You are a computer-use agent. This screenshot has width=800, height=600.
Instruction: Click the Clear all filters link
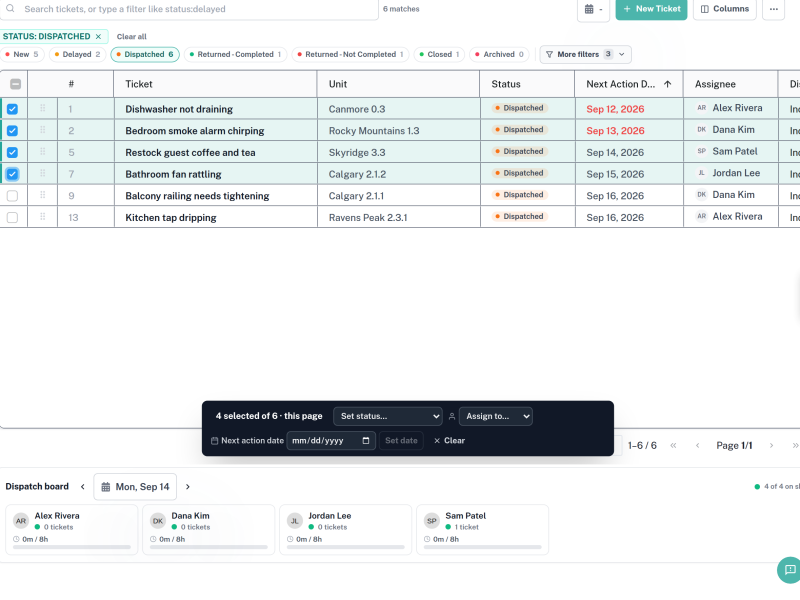[132, 37]
